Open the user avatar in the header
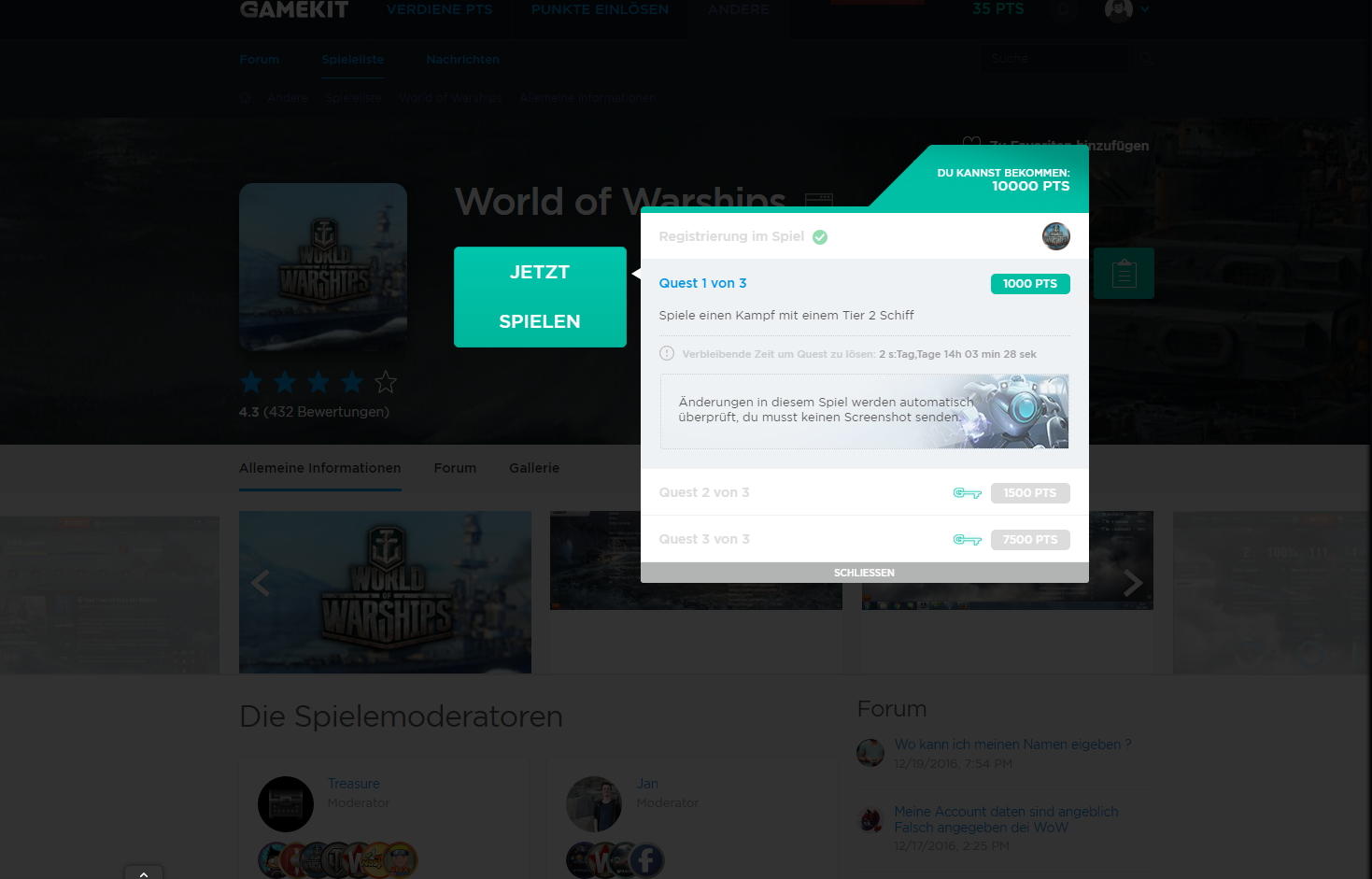 coord(1118,9)
